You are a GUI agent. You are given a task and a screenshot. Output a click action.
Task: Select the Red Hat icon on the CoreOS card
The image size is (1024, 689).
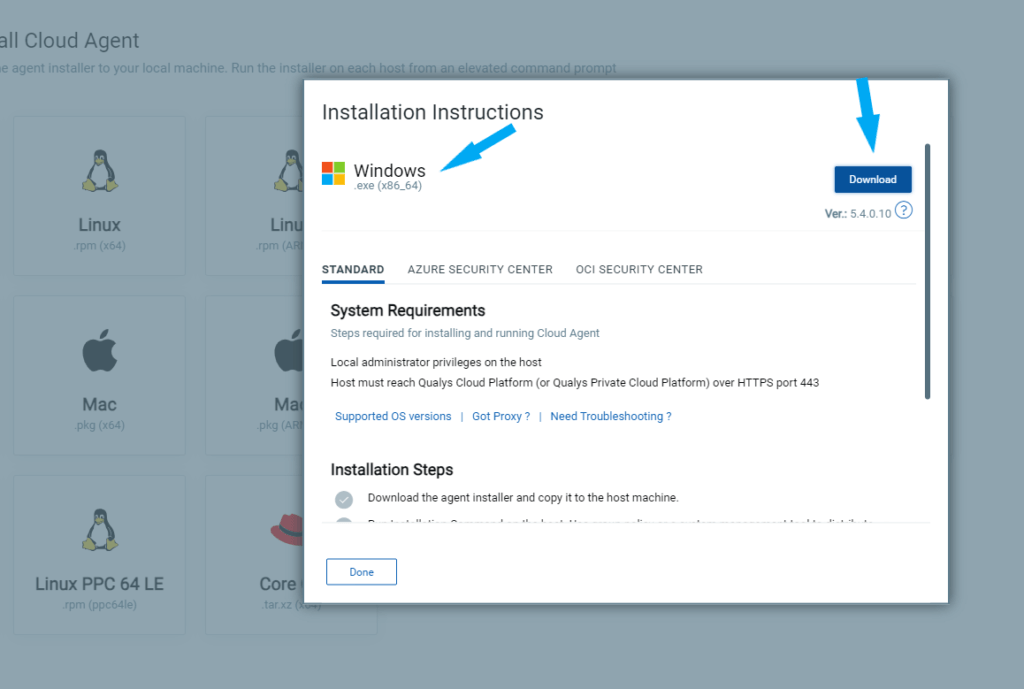pos(288,530)
